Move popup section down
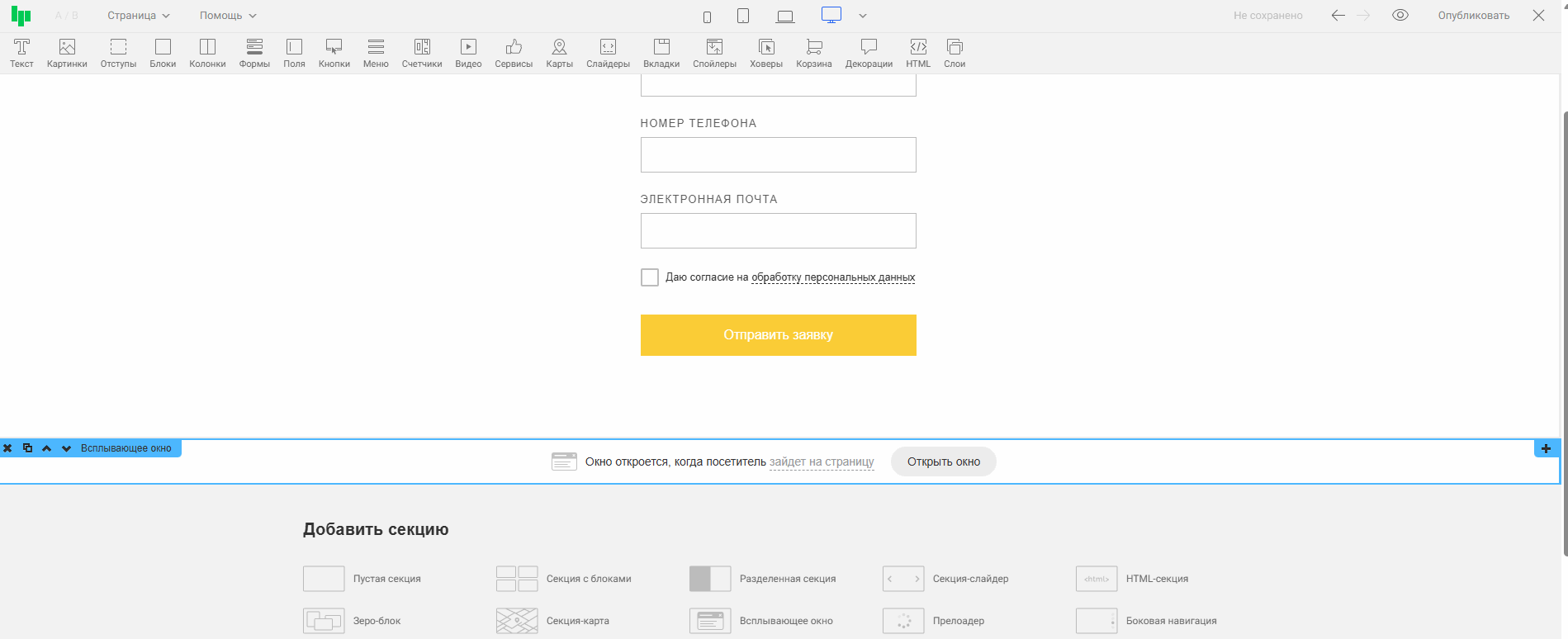Image resolution: width=1568 pixels, height=639 pixels. click(x=66, y=448)
